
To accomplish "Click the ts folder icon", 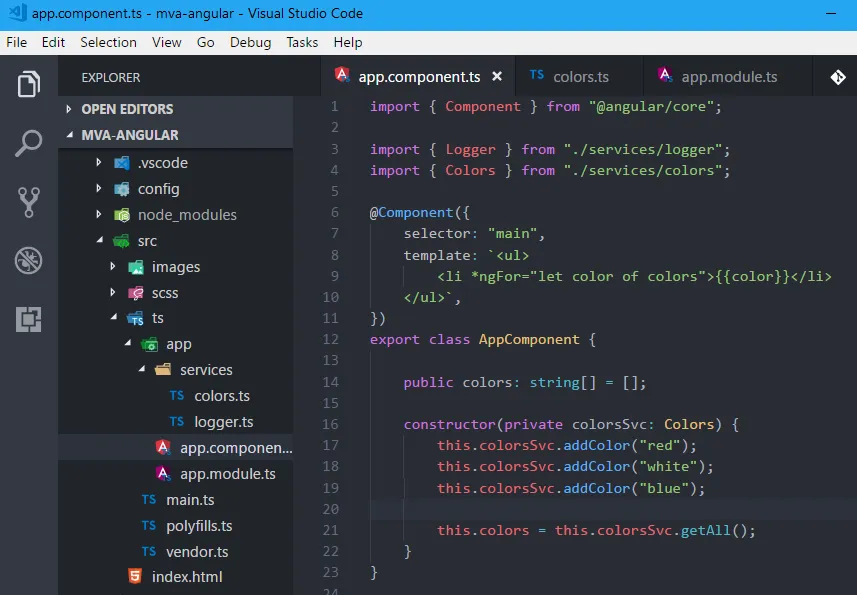I will pyautogui.click(x=135, y=319).
